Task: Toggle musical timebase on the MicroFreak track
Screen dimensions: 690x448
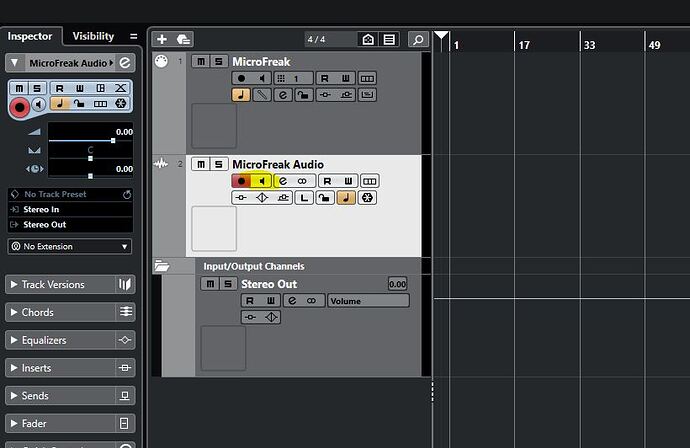Action: (x=241, y=95)
